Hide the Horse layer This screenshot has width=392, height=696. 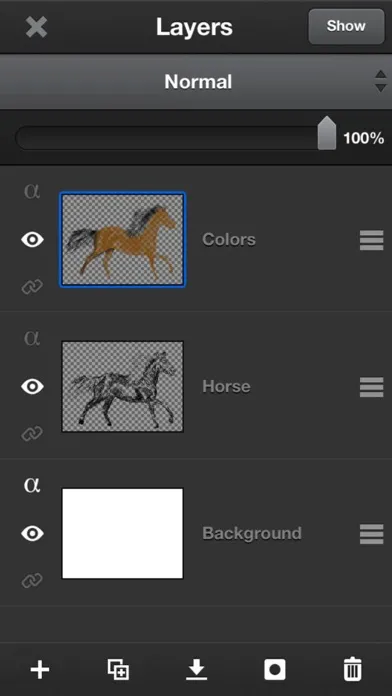[x=32, y=386]
